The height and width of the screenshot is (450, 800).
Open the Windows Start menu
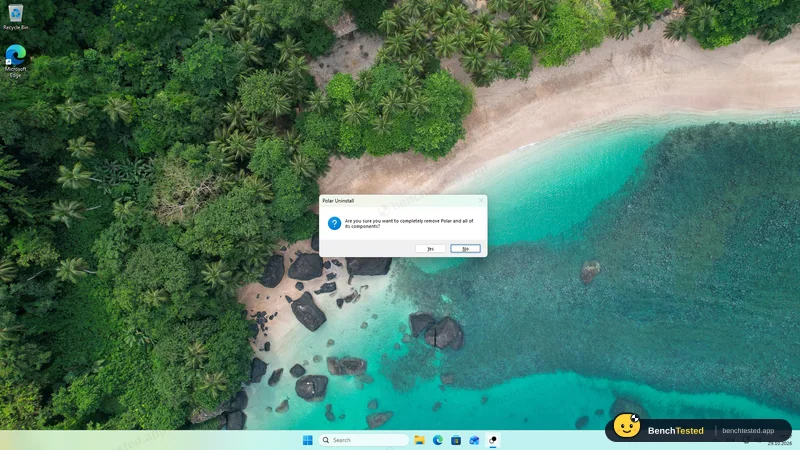[308, 440]
